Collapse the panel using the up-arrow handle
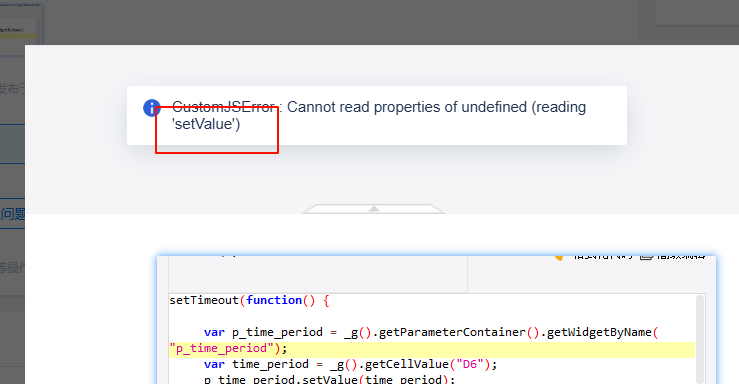 (x=373, y=209)
